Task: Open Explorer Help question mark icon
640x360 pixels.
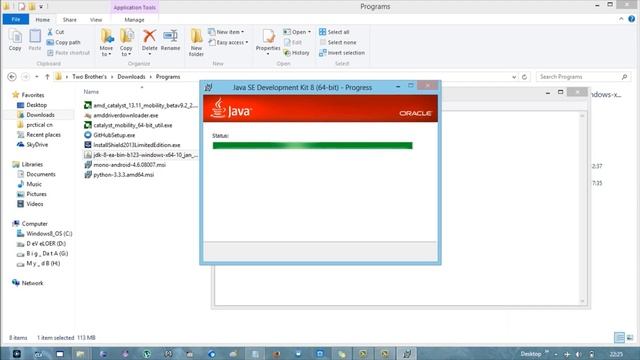Action: (x=631, y=19)
